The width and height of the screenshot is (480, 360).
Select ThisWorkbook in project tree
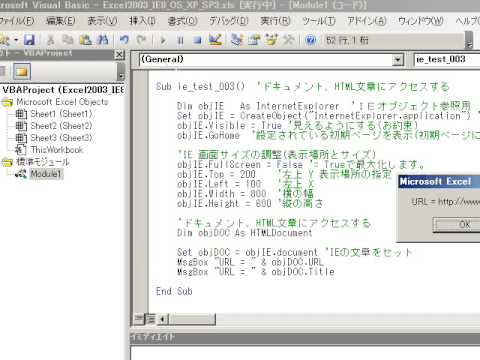click(x=56, y=150)
